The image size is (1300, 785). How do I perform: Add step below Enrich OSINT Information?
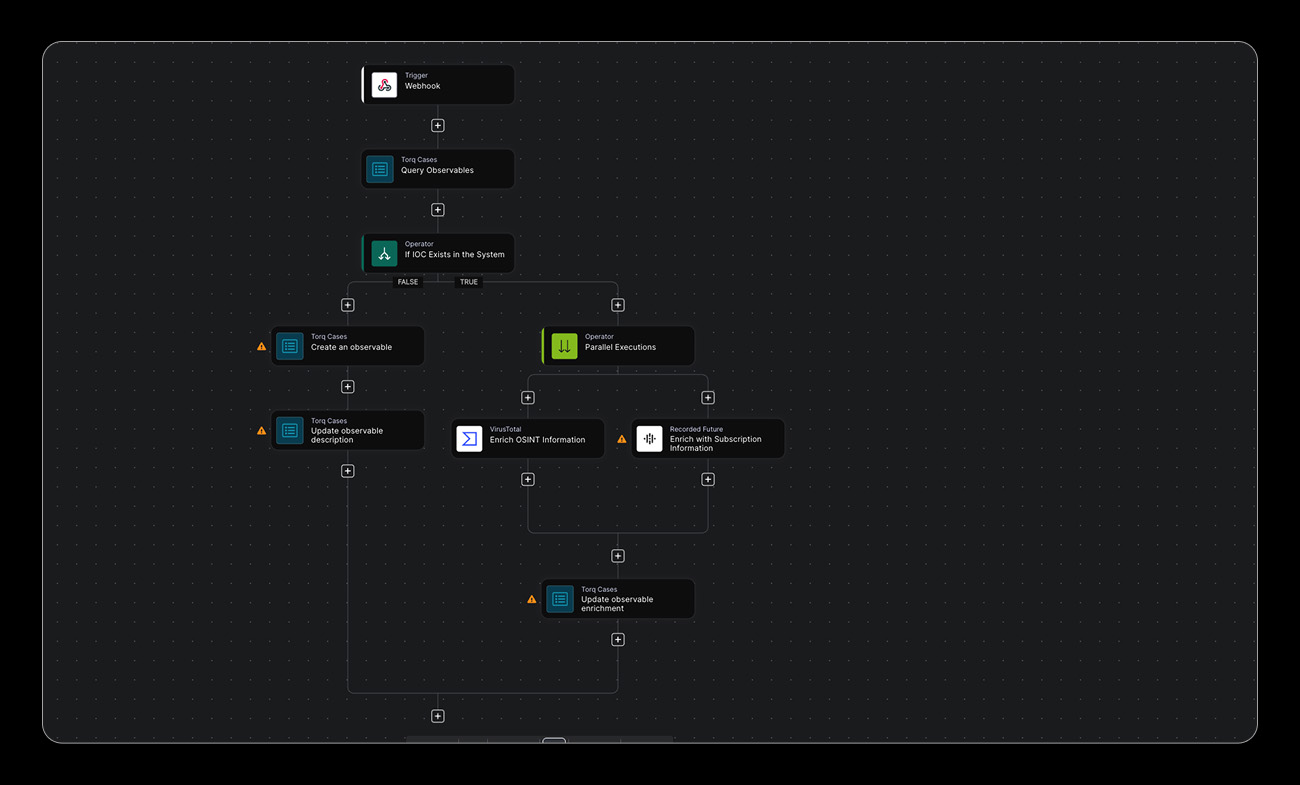(x=528, y=480)
